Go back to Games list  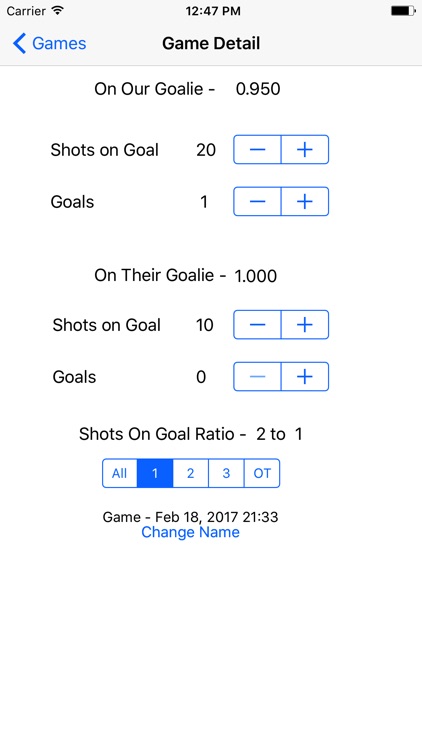(x=49, y=44)
